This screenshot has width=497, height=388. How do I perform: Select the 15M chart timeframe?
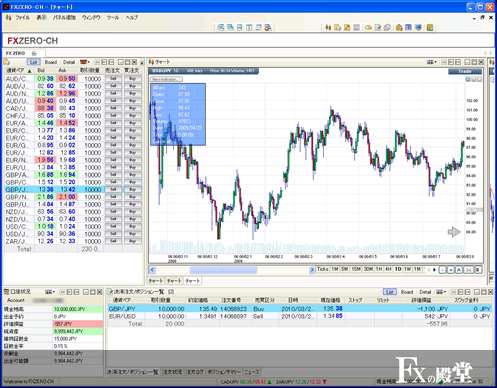356,269
